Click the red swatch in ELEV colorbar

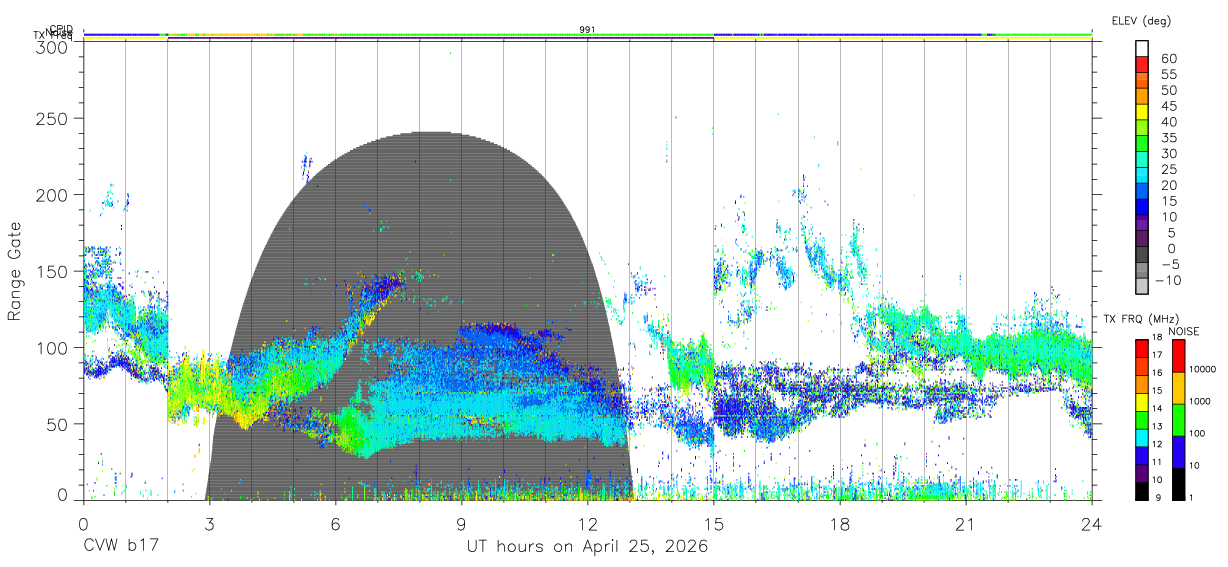tap(1142, 63)
